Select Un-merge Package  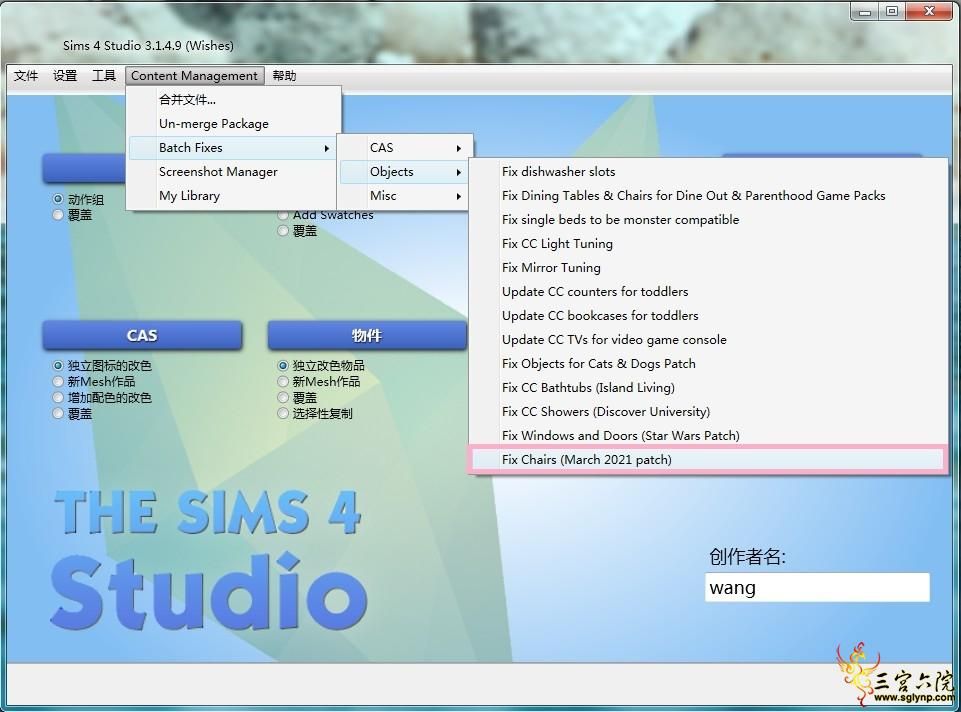[x=233, y=124]
